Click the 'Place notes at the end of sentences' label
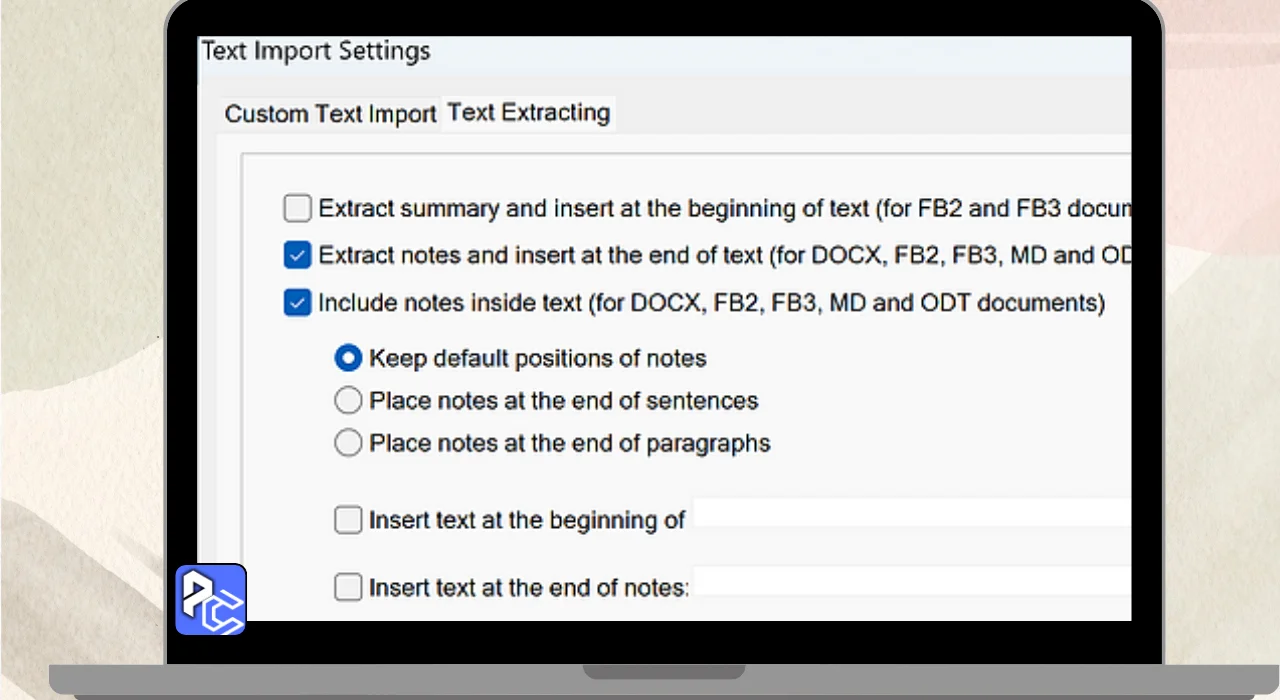The image size is (1280, 700). (563, 401)
